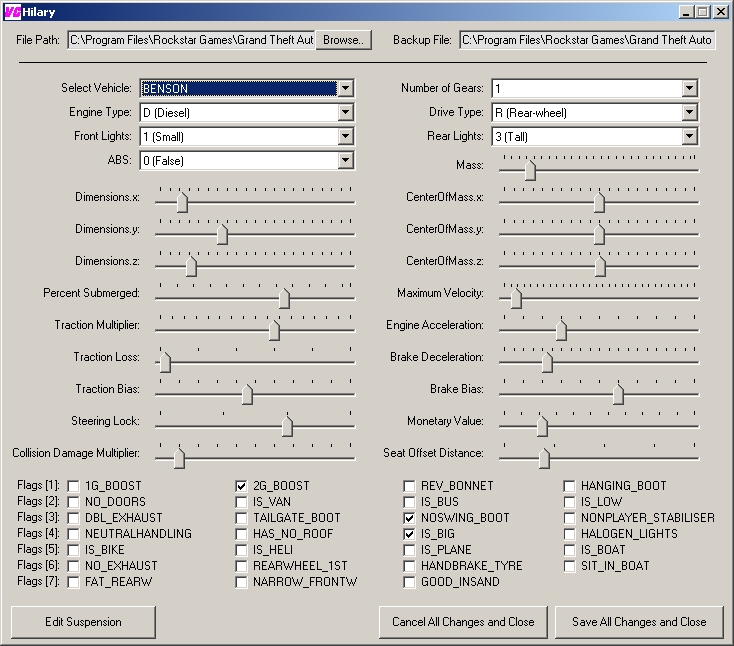This screenshot has width=734, height=646.
Task: Maximize the Hilary window
Action: point(702,12)
